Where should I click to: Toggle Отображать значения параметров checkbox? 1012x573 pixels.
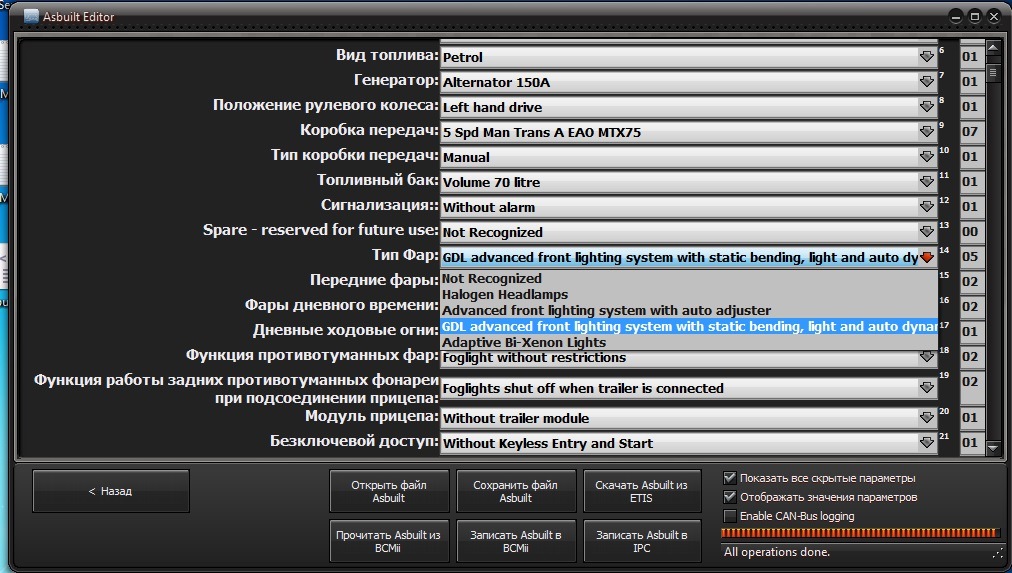pos(730,497)
